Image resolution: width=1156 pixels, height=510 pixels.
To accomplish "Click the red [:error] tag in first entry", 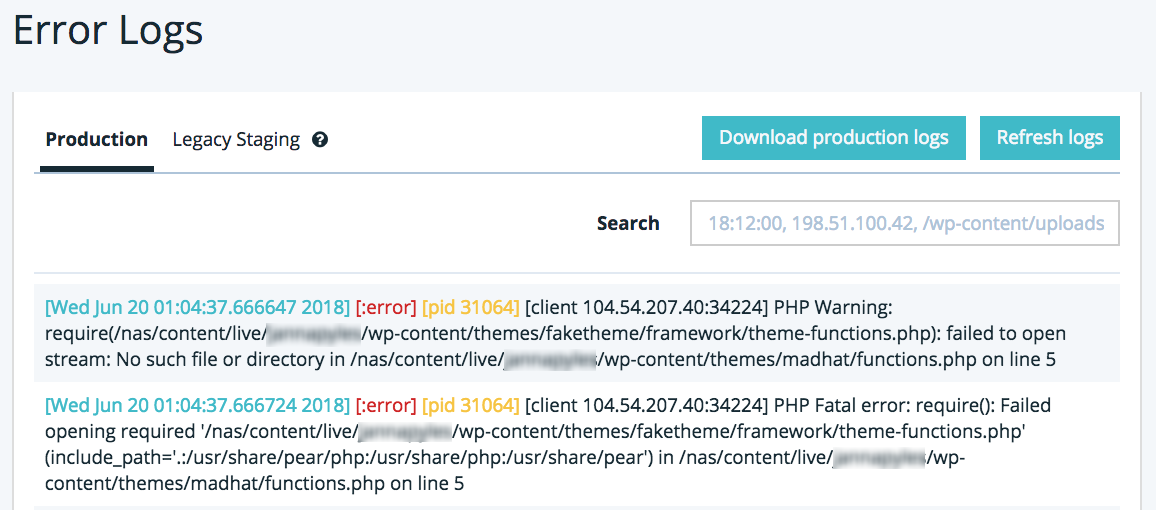I will [x=385, y=307].
